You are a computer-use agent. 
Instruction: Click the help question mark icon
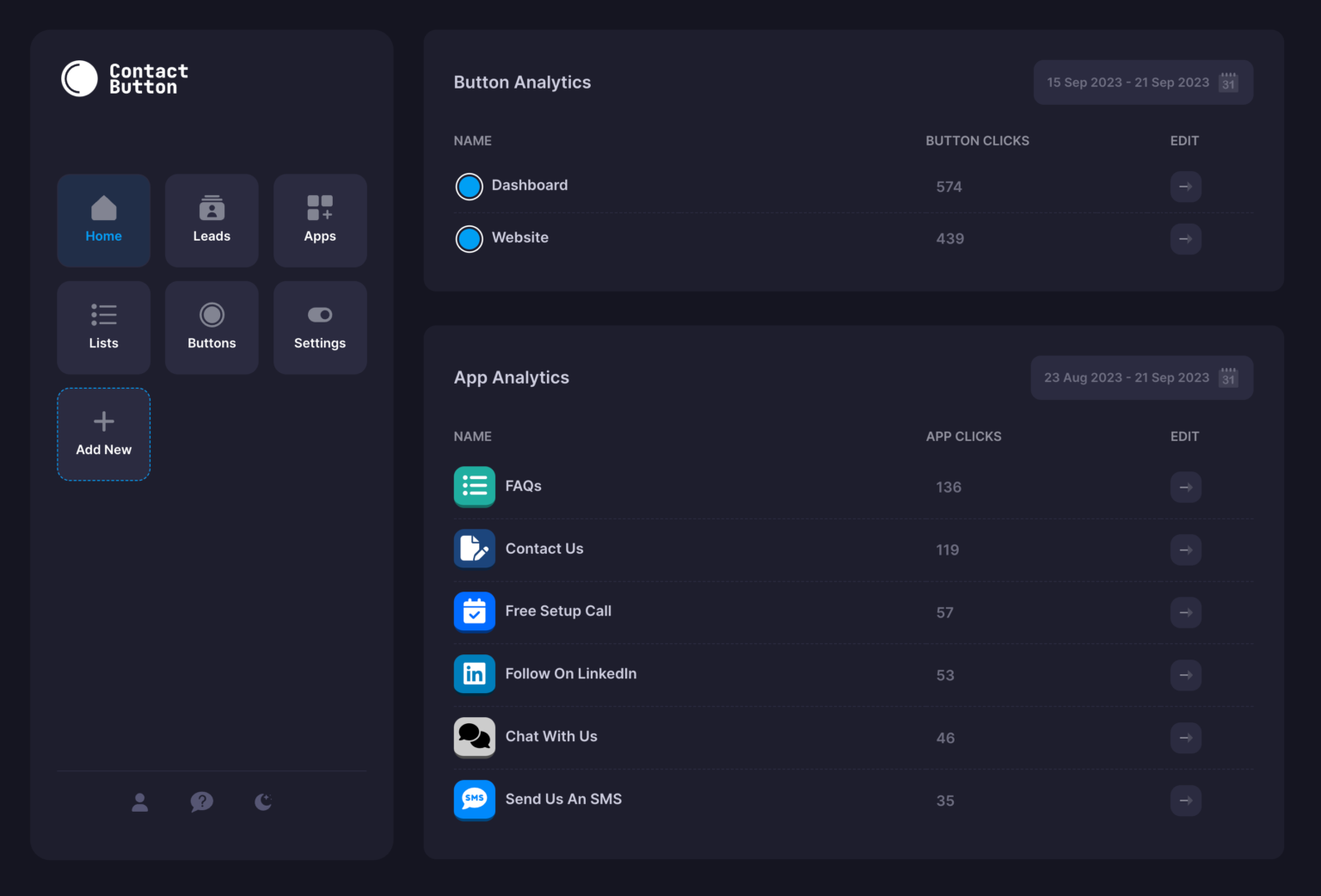coord(201,801)
